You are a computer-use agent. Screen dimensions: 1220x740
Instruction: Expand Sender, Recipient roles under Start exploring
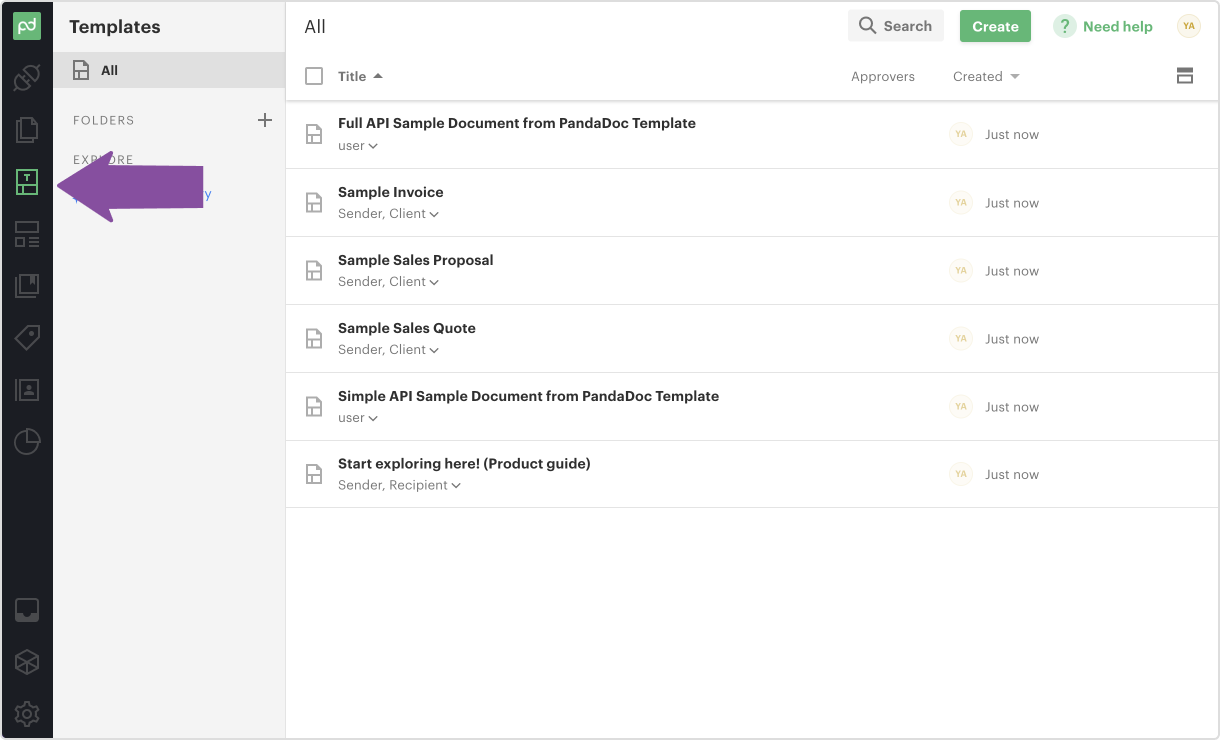tap(400, 486)
